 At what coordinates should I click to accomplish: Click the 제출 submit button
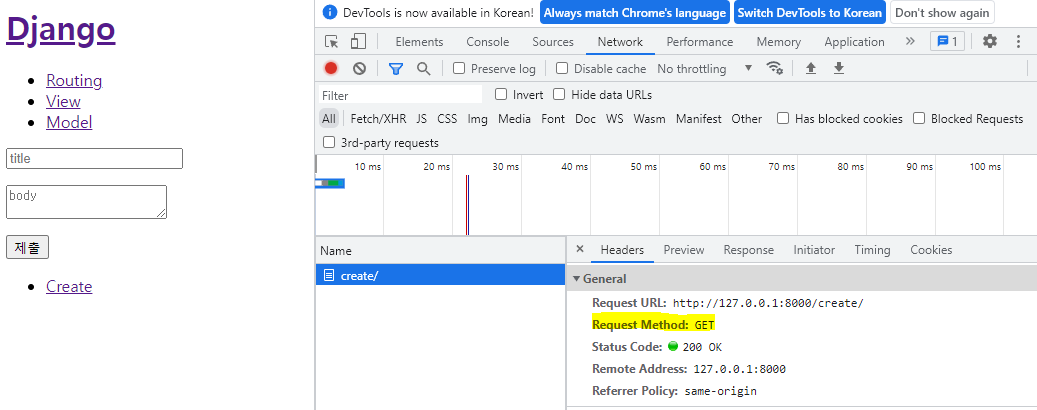tap(27, 247)
